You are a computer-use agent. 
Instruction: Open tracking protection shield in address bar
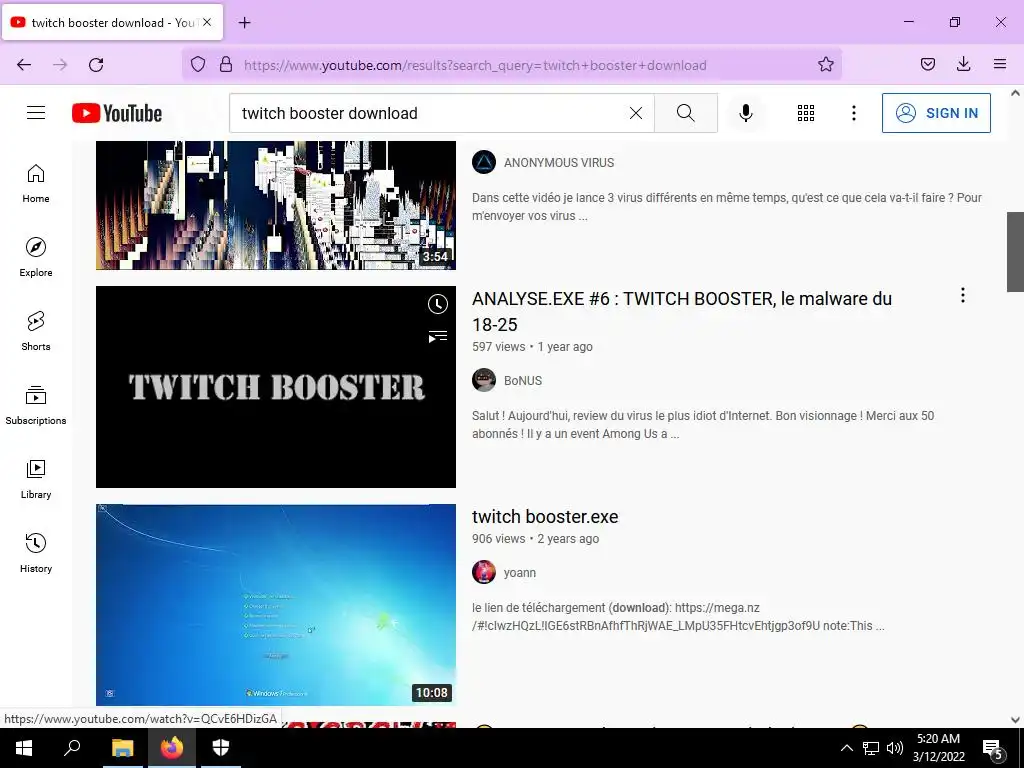pos(198,65)
